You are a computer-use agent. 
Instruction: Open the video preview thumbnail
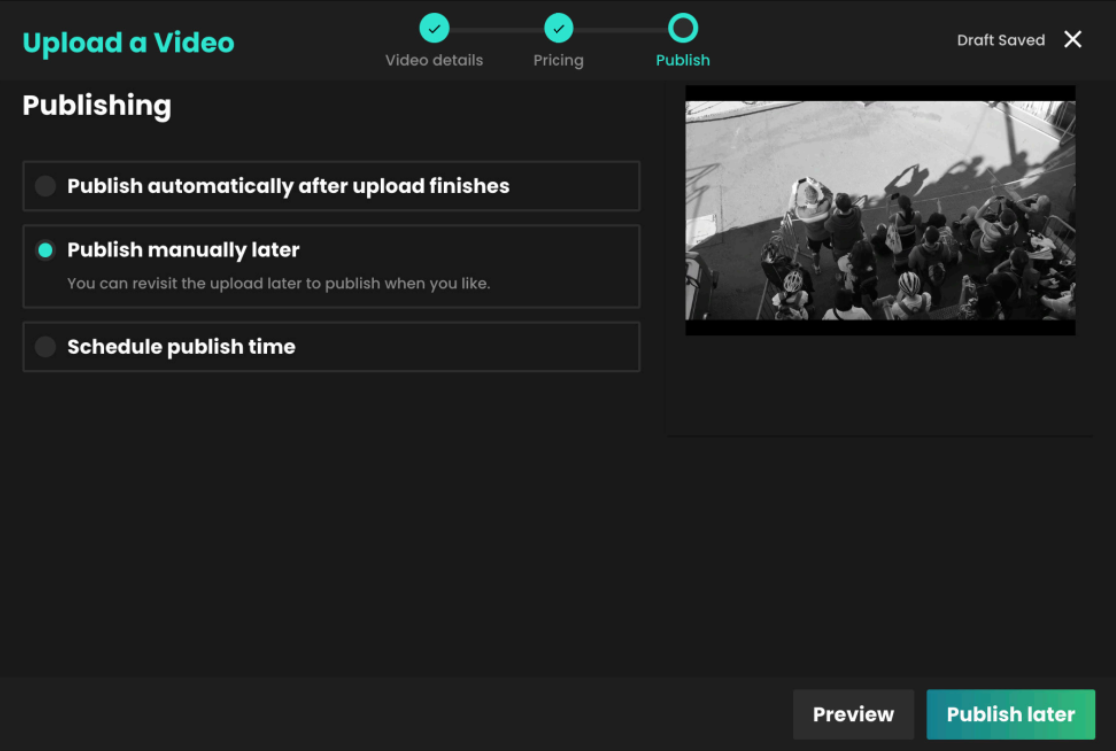point(880,209)
